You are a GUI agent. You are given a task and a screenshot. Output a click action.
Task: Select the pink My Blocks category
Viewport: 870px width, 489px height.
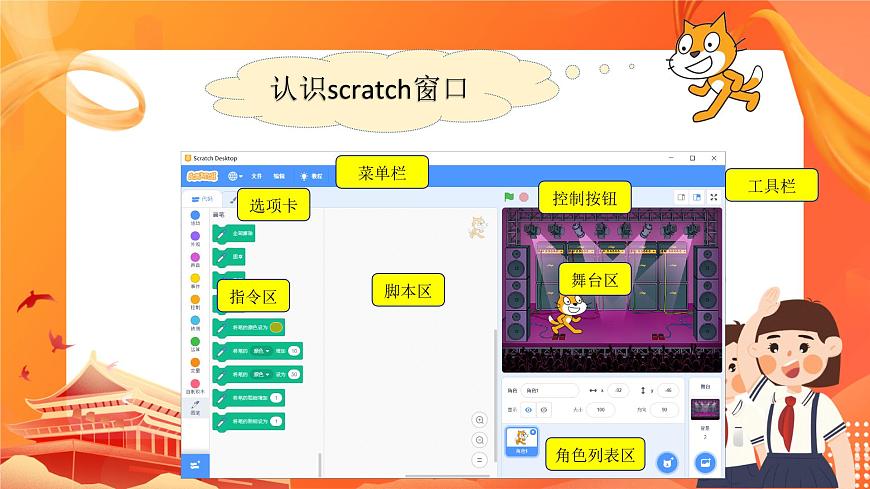click(195, 386)
